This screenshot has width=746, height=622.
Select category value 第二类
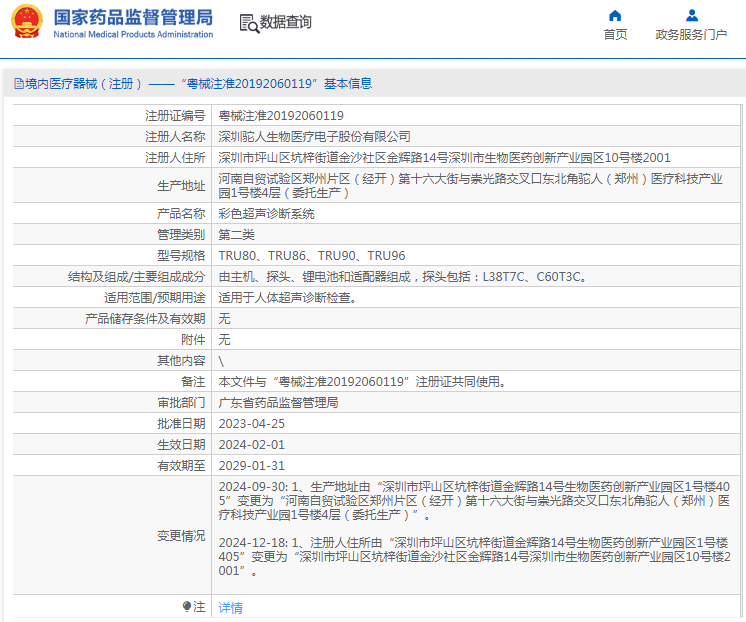coord(236,235)
